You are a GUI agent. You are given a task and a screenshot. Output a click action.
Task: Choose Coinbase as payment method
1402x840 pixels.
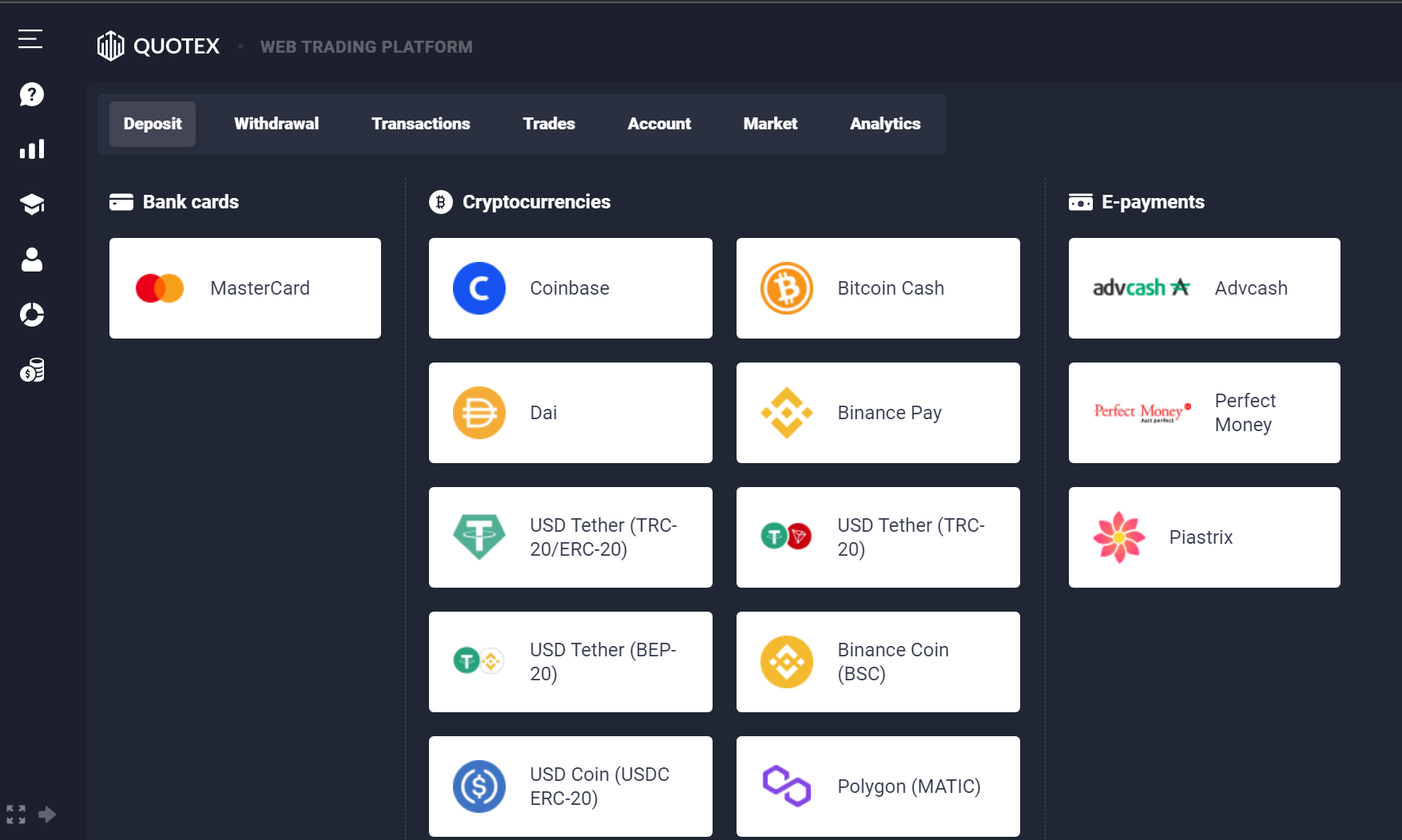[570, 288]
